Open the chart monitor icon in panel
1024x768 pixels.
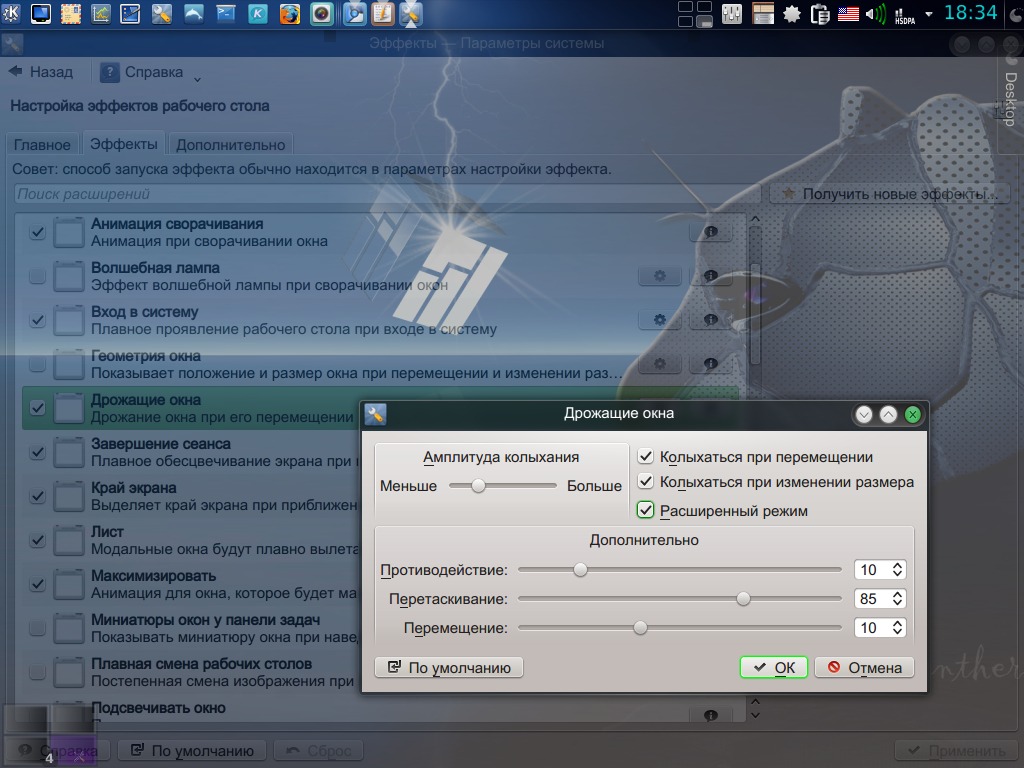click(100, 14)
